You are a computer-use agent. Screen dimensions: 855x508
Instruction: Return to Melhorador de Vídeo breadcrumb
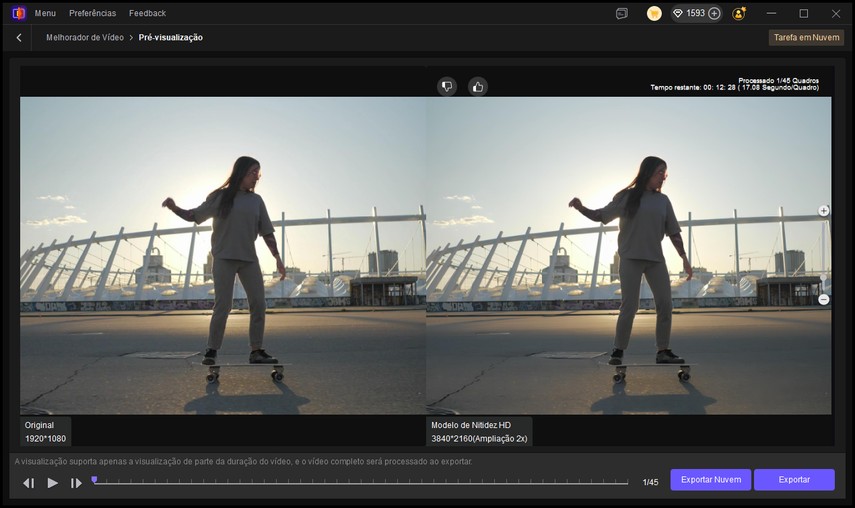tap(85, 38)
